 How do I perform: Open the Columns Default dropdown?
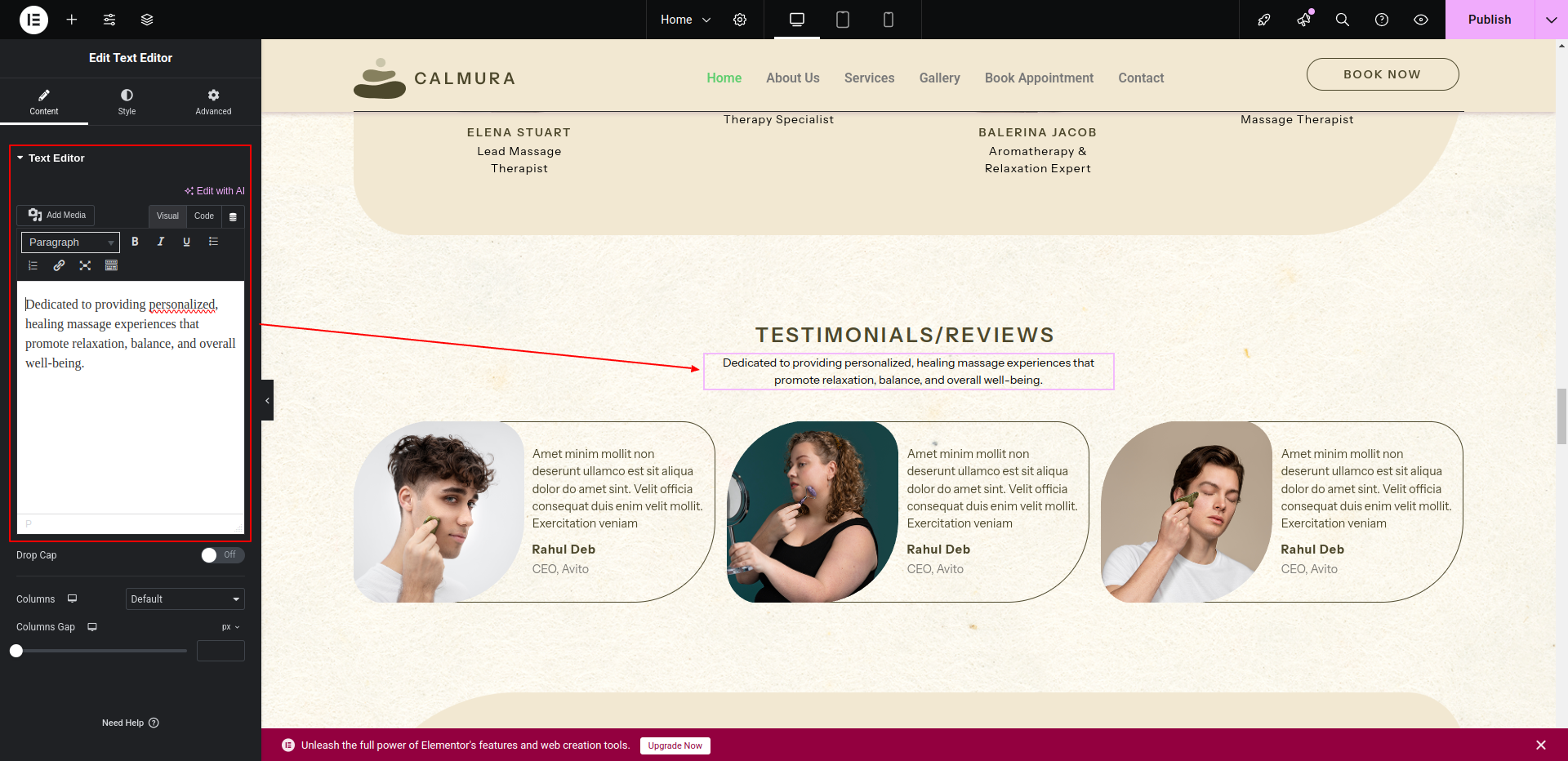tap(185, 599)
